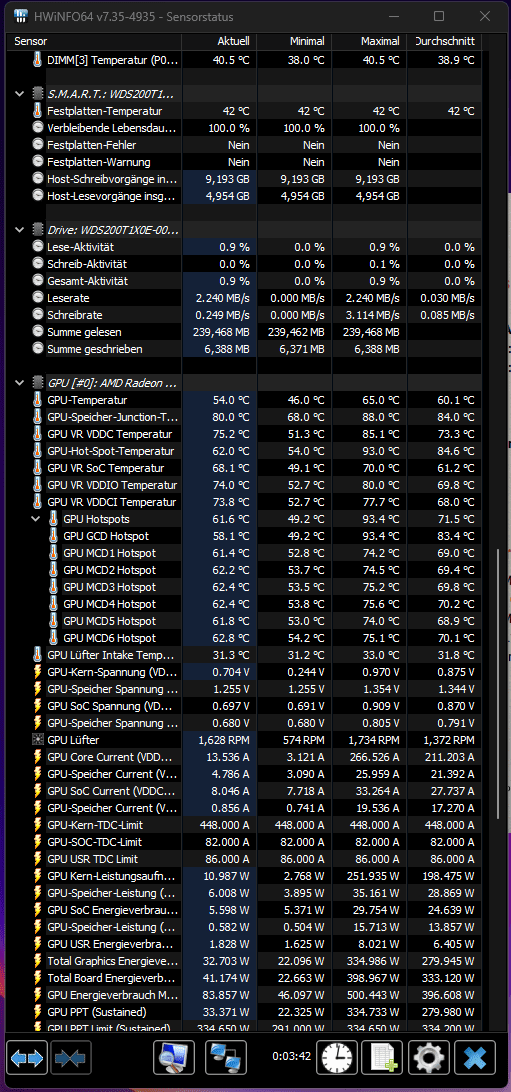511x1092 pixels.
Task: Click the network computers remote icon
Action: pos(226,1059)
